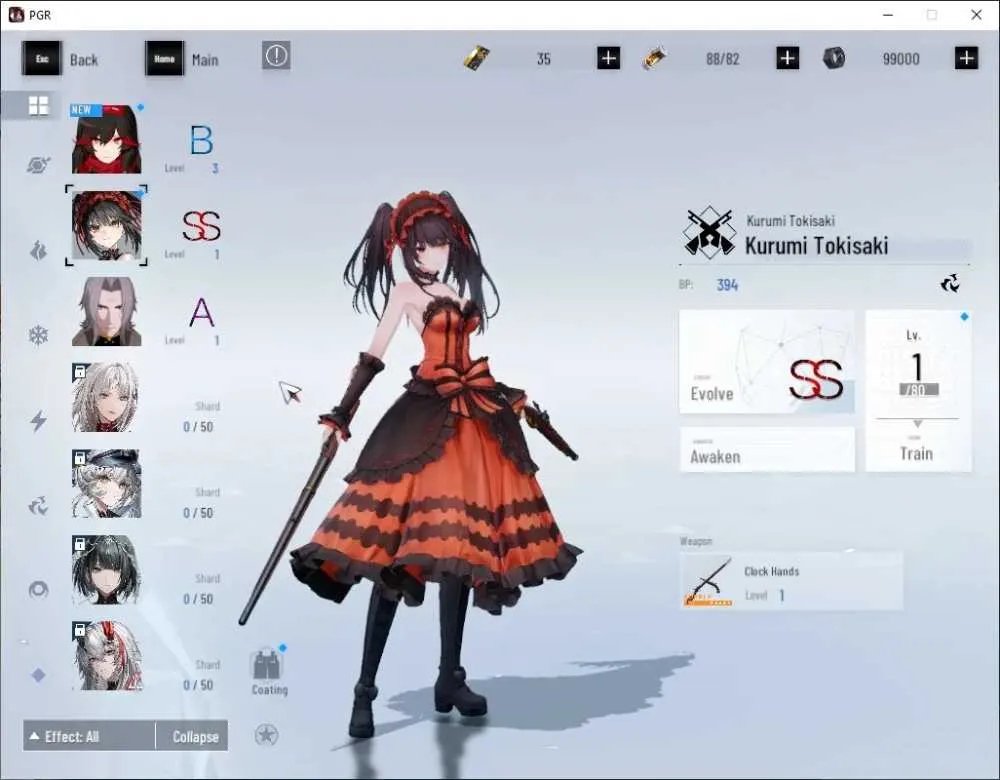The height and width of the screenshot is (780, 1000).
Task: Collapse the character list panel
Action: [x=192, y=736]
